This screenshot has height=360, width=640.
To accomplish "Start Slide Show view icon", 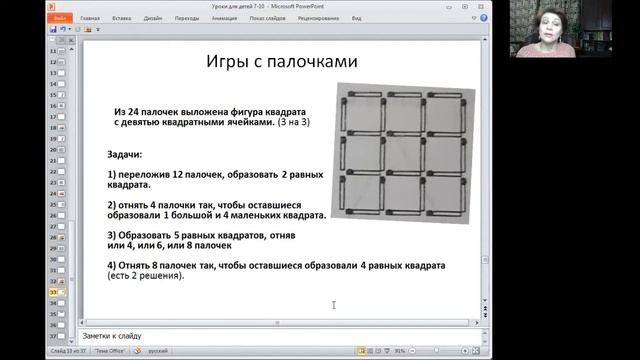I will coord(387,351).
